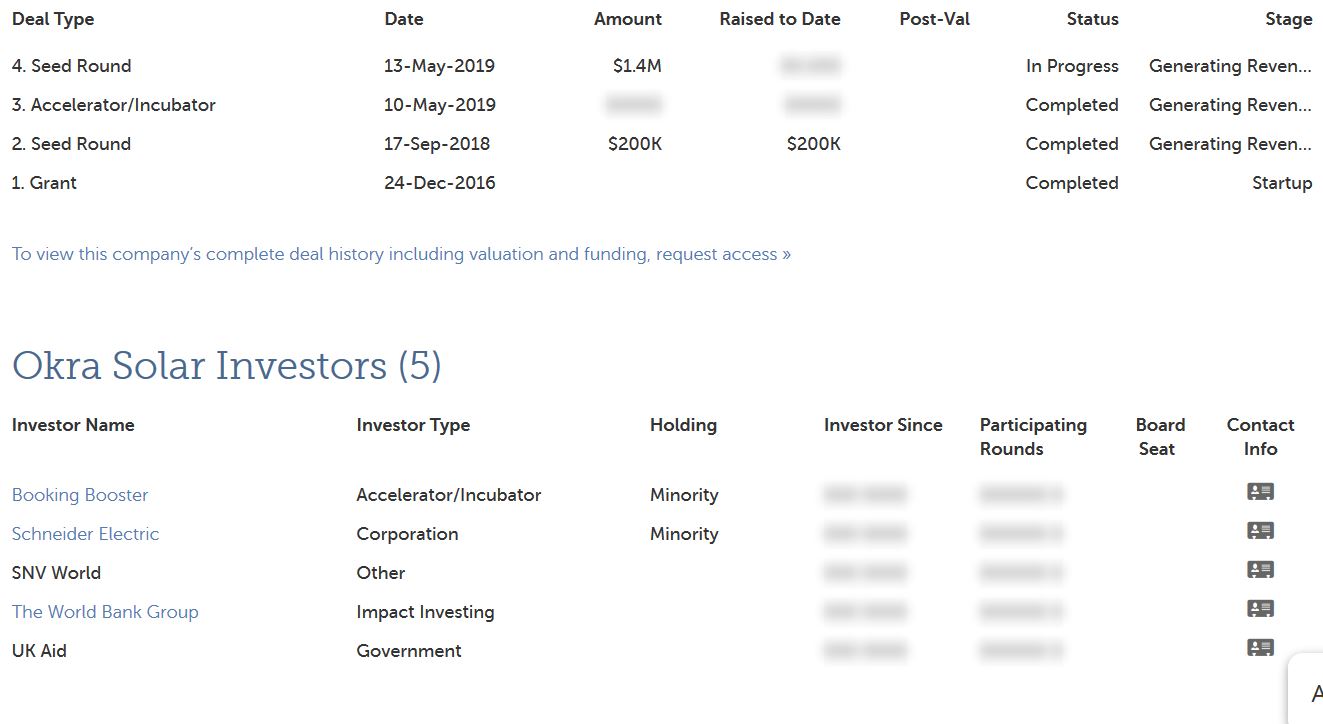The width and height of the screenshot is (1323, 724).
Task: Click the Participating Rounds column header
Action: click(1033, 437)
